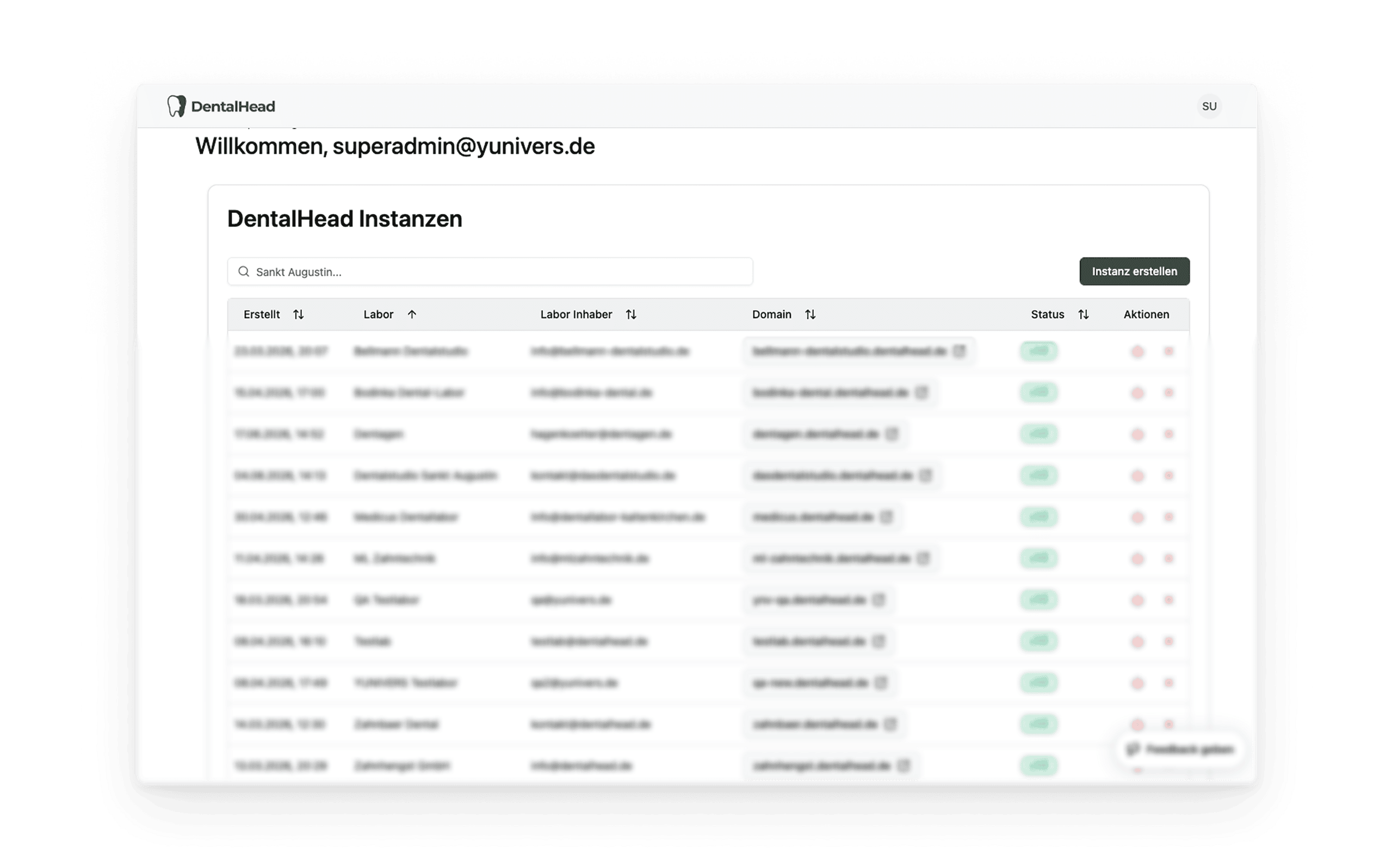The image size is (1392, 868).
Task: Click the Aktionen column header
Action: point(1146,314)
